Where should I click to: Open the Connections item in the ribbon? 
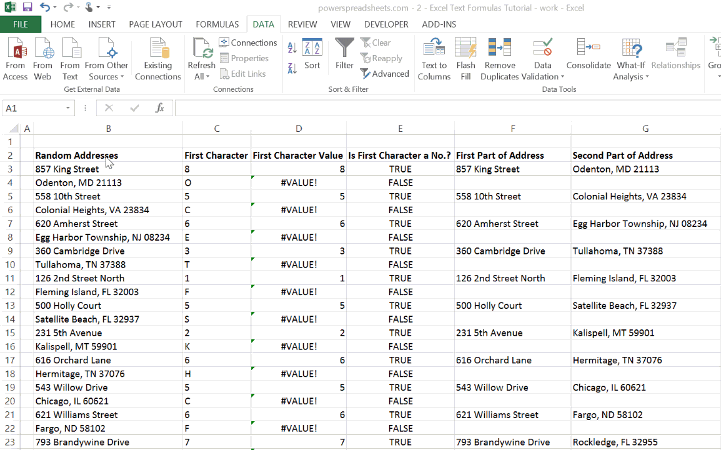[248, 43]
